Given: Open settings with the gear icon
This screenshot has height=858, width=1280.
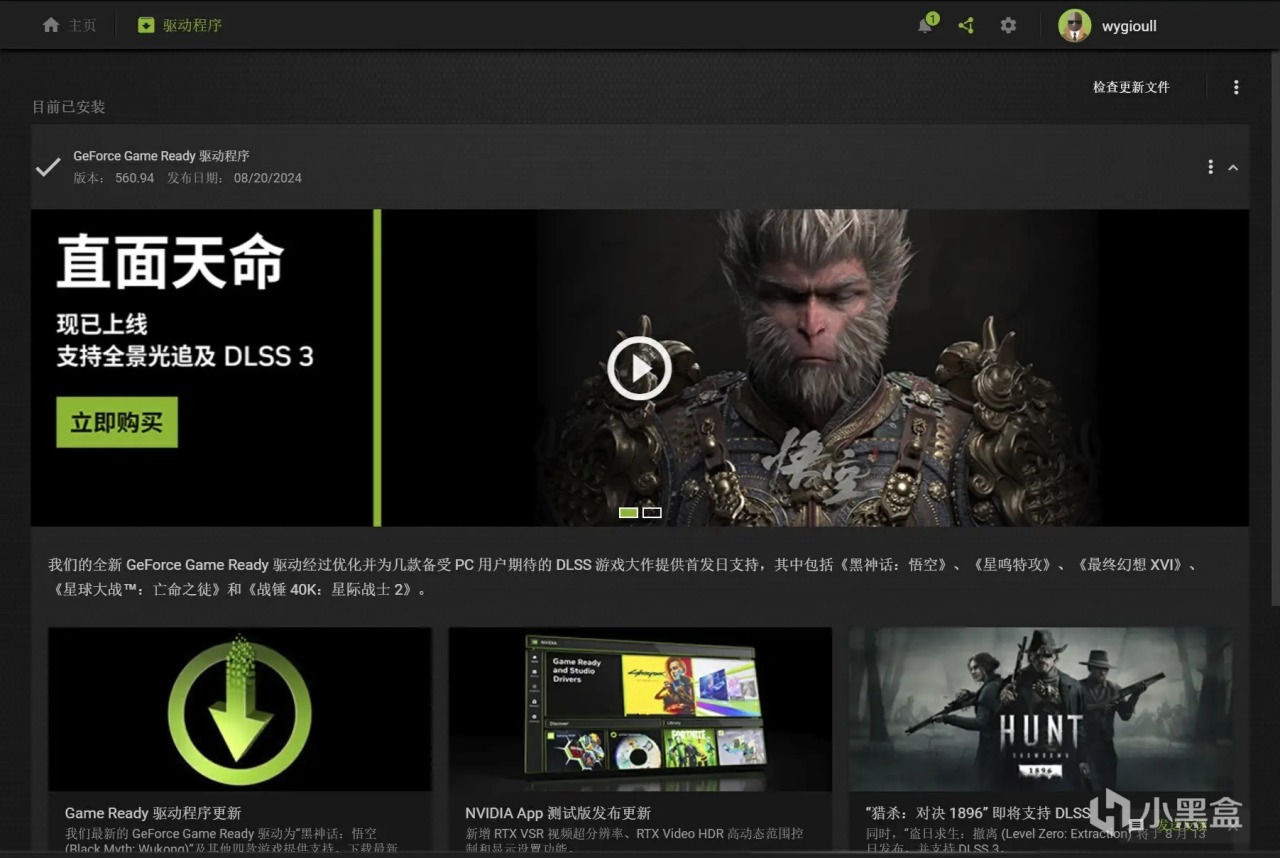Looking at the screenshot, I should tap(1008, 25).
